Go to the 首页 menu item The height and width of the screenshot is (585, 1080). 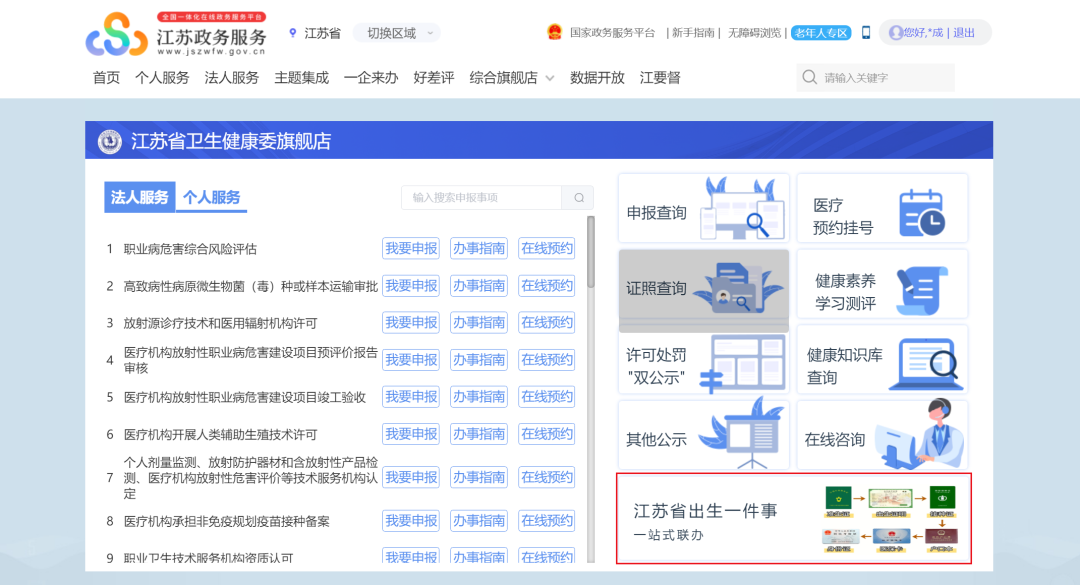click(x=106, y=78)
